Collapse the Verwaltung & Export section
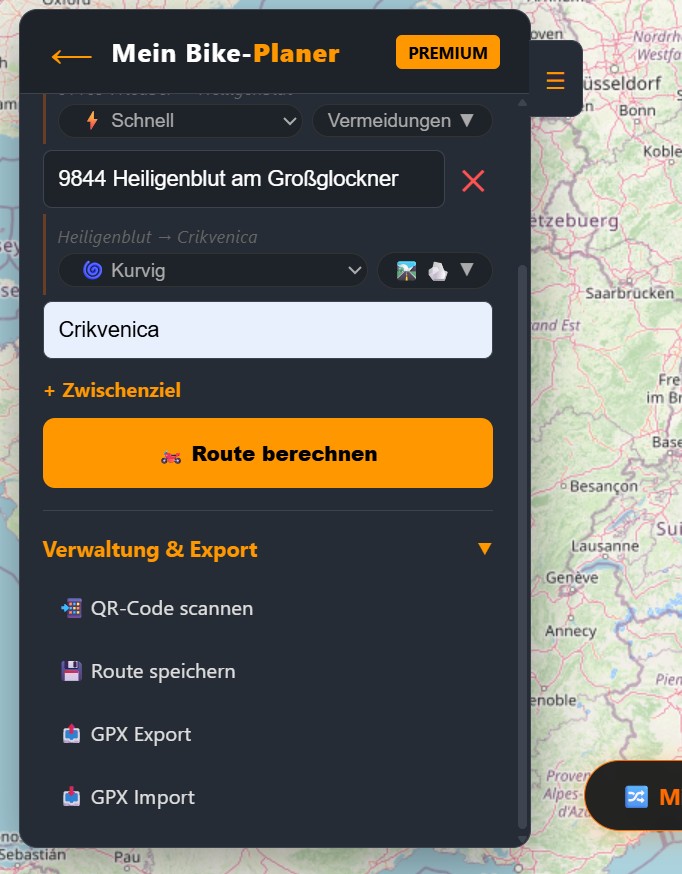Image resolution: width=682 pixels, height=874 pixels. pyautogui.click(x=484, y=549)
